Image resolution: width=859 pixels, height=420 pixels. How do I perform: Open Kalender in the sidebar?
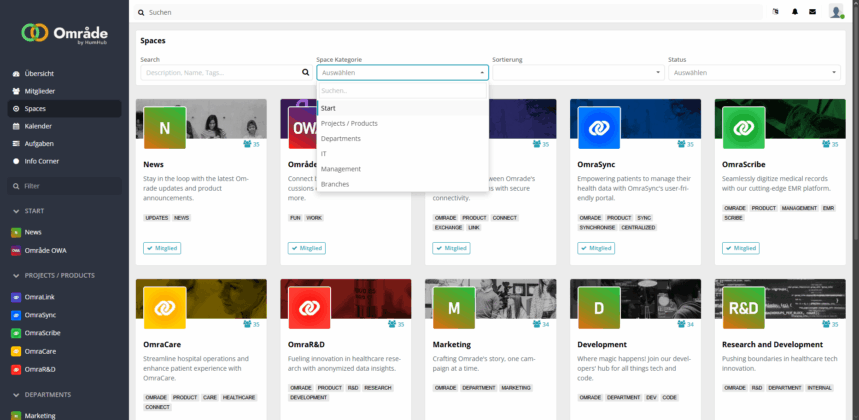tap(65, 126)
